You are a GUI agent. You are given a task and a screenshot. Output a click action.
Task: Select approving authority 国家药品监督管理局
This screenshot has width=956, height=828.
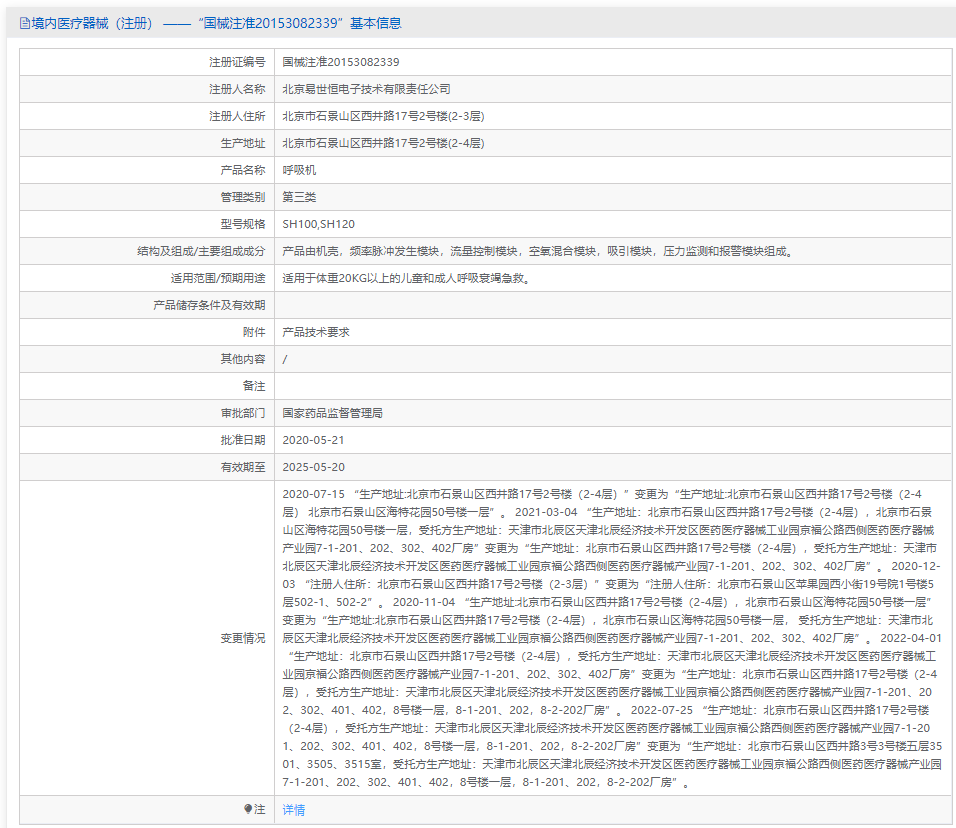coord(332,413)
